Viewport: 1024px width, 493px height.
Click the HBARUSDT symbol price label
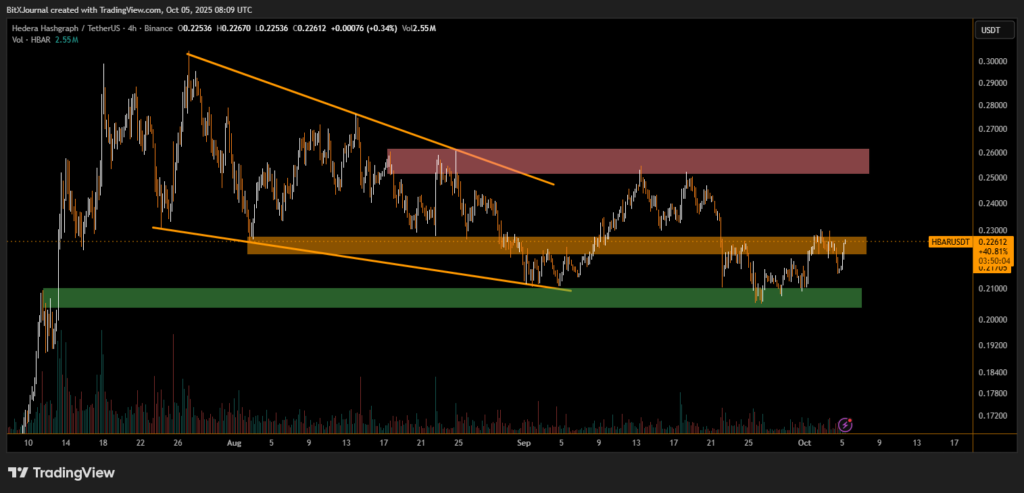(x=951, y=242)
